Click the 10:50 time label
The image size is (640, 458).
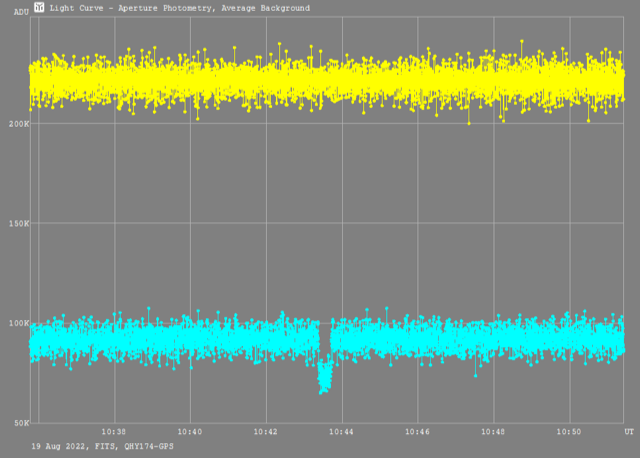pos(569,432)
